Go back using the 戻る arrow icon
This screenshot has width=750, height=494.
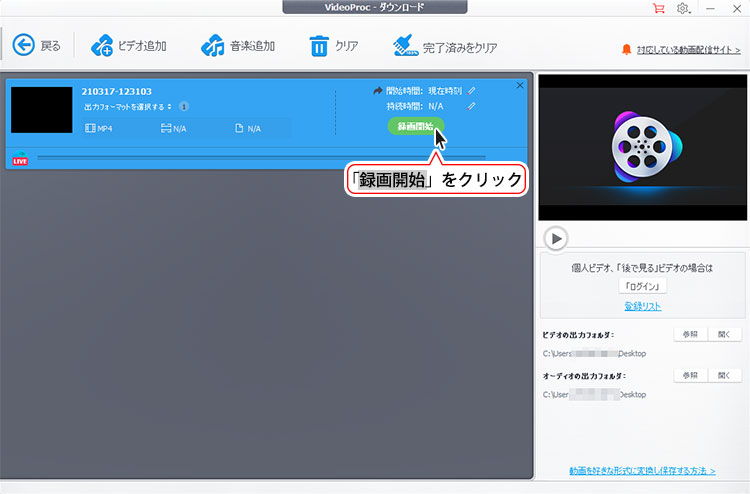point(23,45)
